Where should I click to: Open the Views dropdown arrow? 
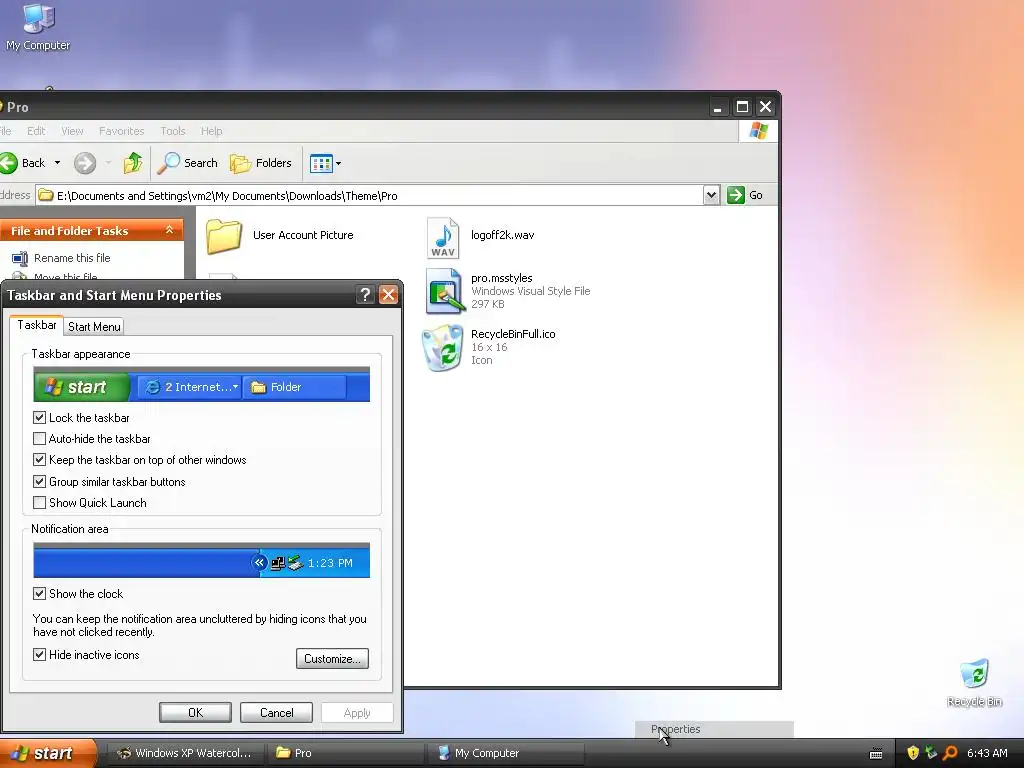(x=338, y=163)
